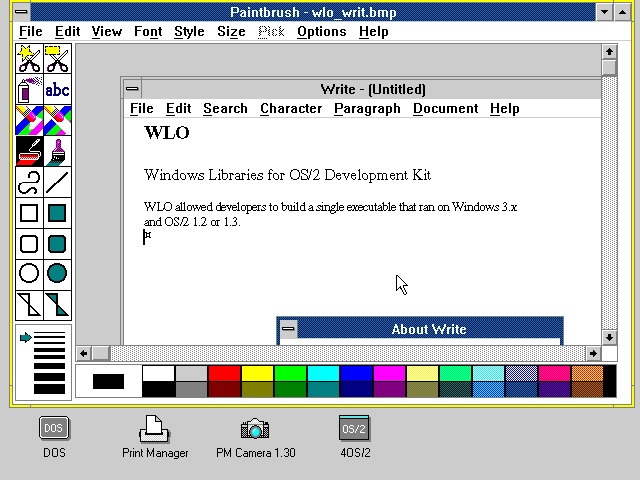Screen dimensions: 640x480
Task: Open the Paintbrush Help menu
Action: (373, 32)
